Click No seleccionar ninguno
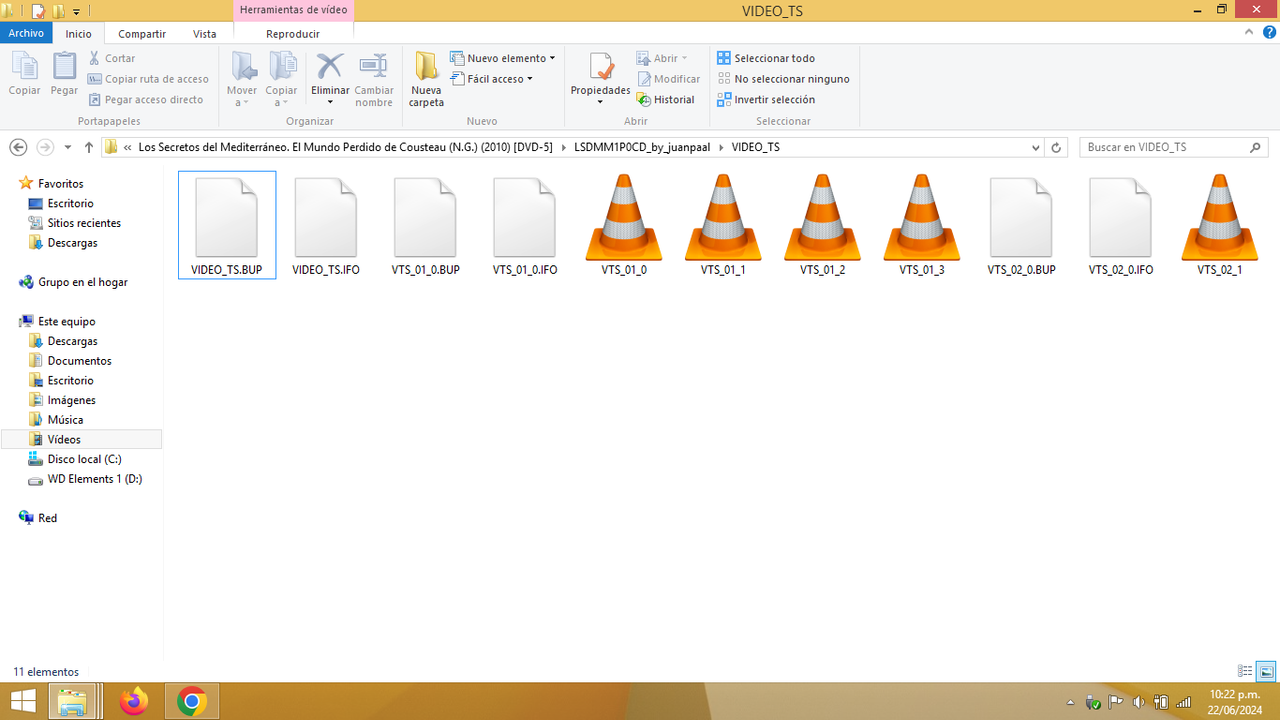1280x720 pixels. [783, 79]
